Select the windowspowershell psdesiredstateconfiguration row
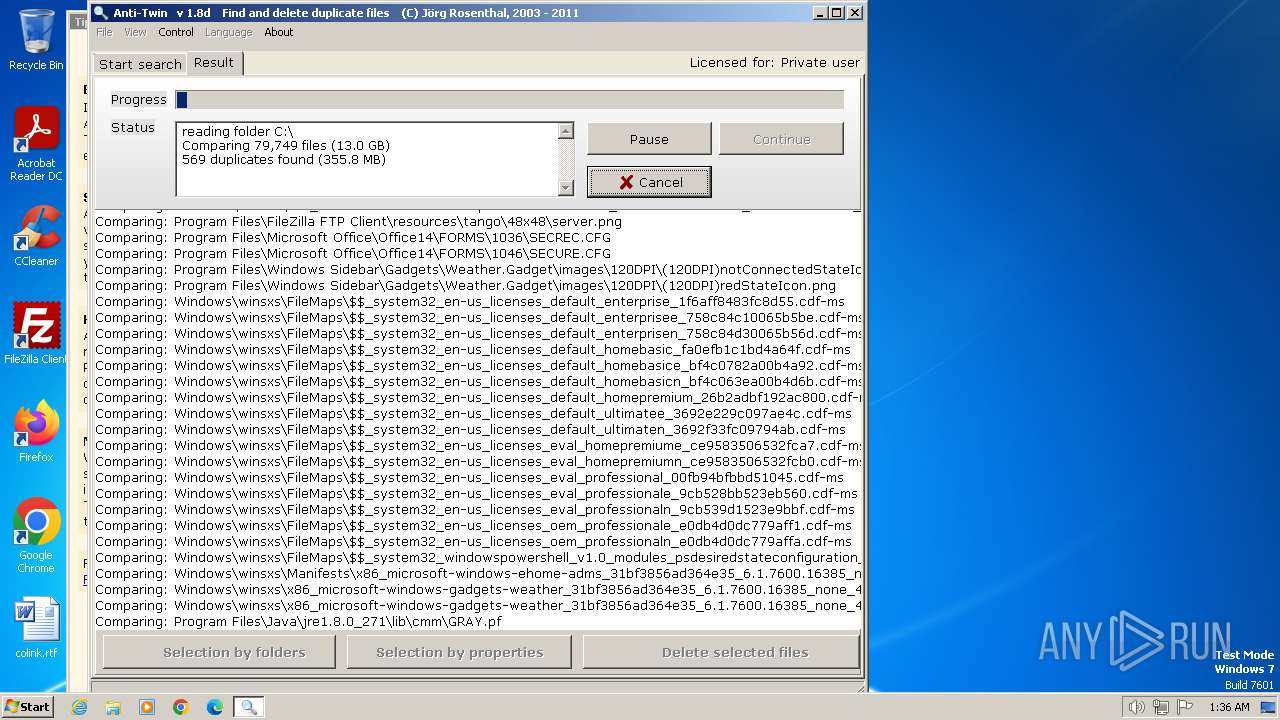Viewport: 1280px width, 720px height. tap(477, 558)
